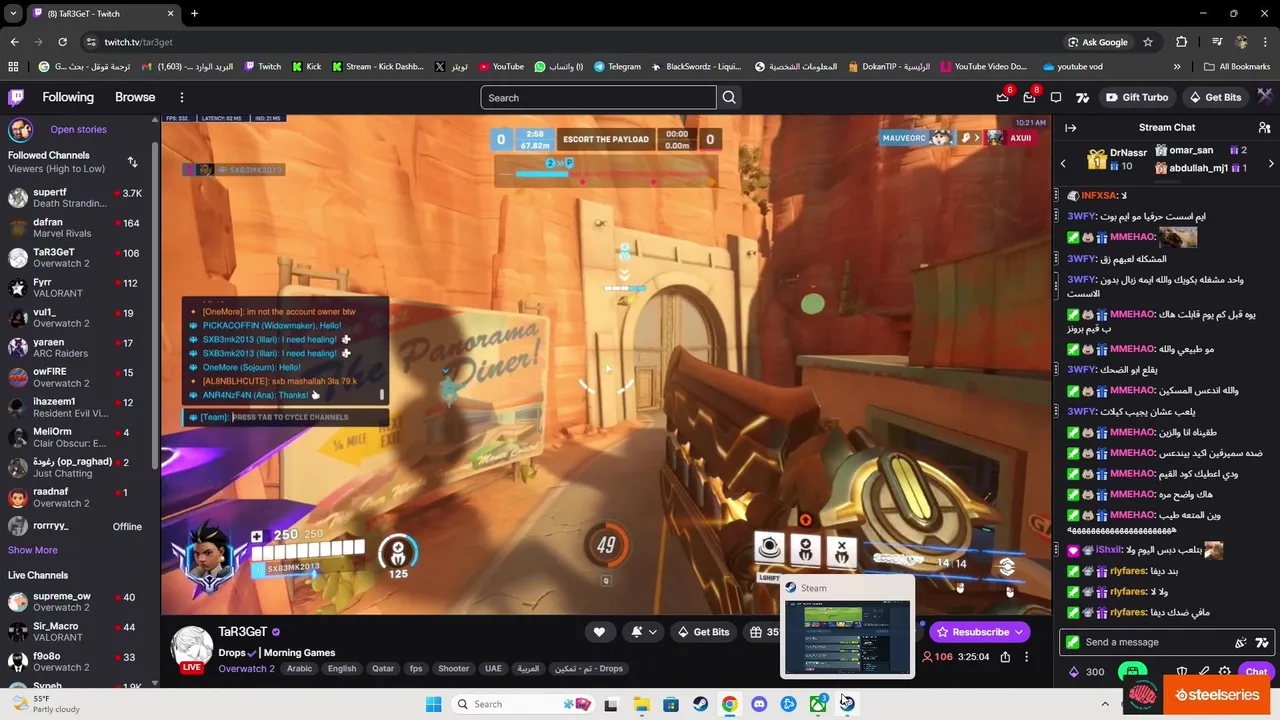The image size is (1280, 720).
Task: Open the Twitch home logo
Action: click(x=16, y=97)
